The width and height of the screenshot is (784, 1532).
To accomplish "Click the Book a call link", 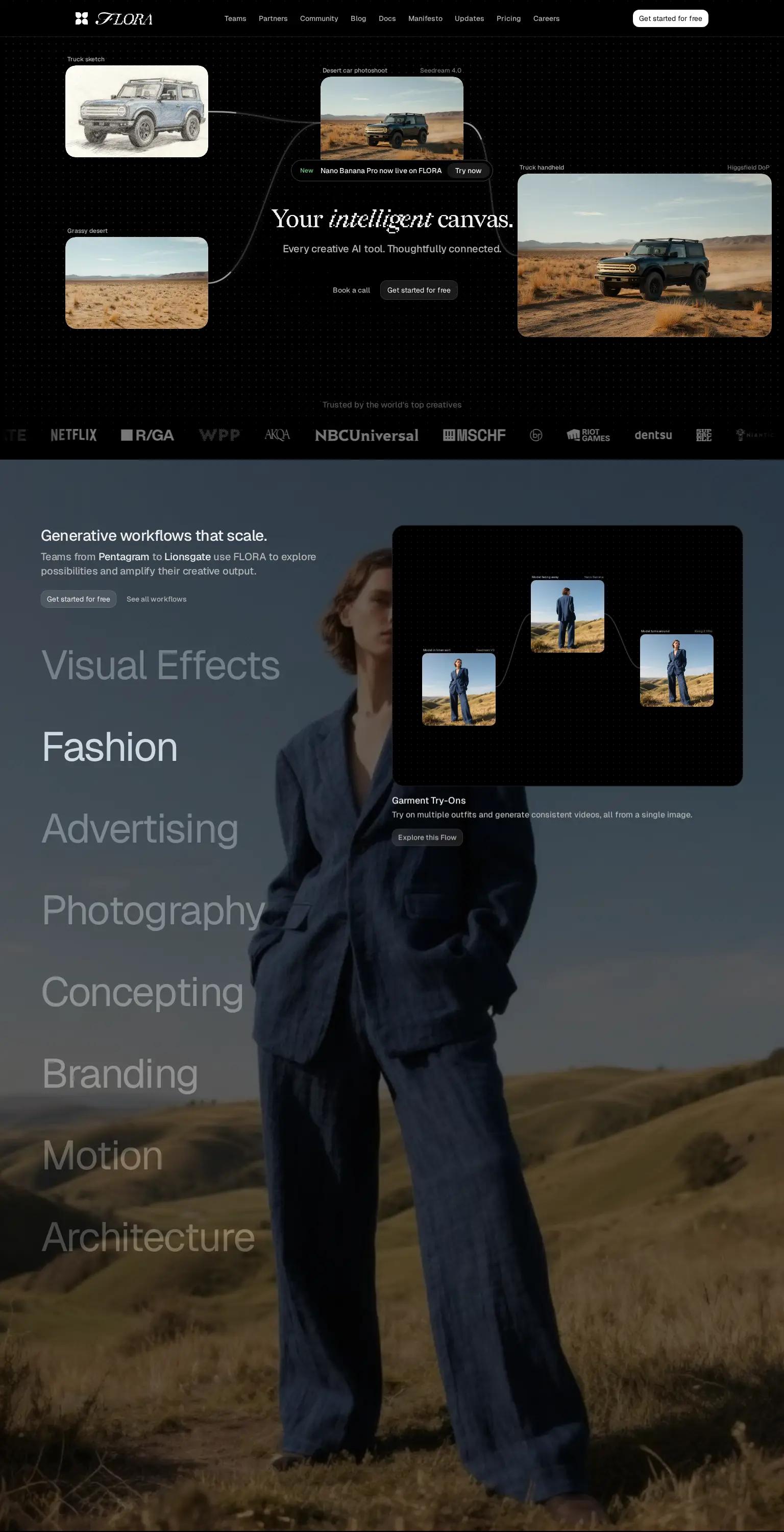I will (351, 290).
